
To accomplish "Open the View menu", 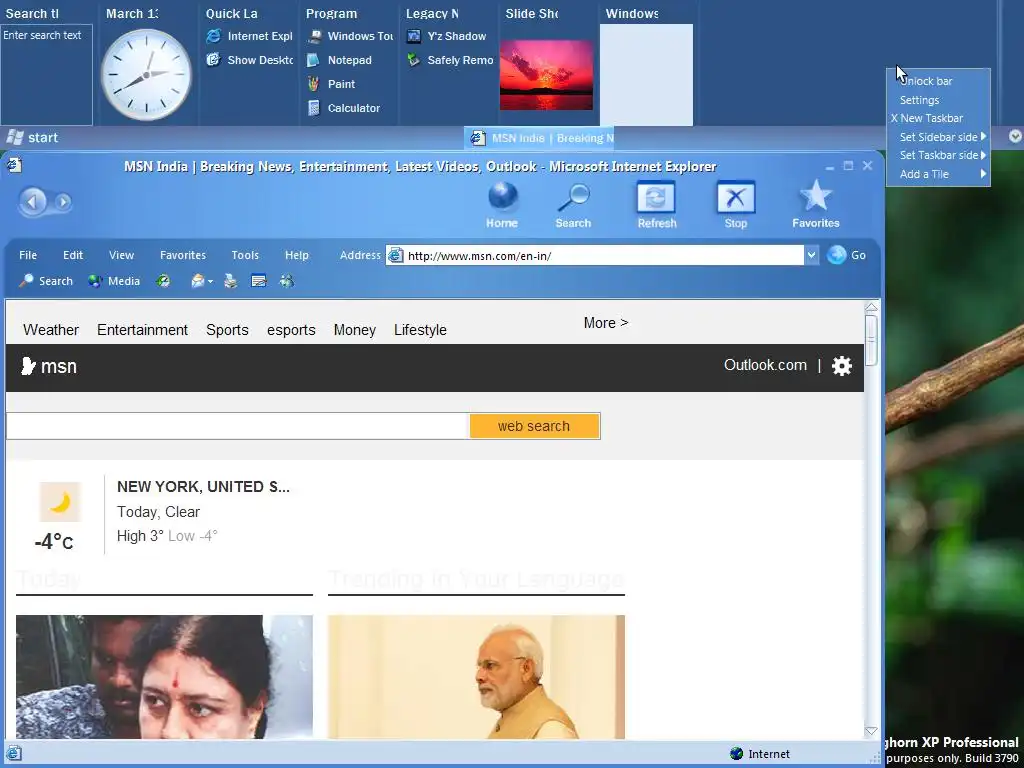I will pyautogui.click(x=121, y=255).
